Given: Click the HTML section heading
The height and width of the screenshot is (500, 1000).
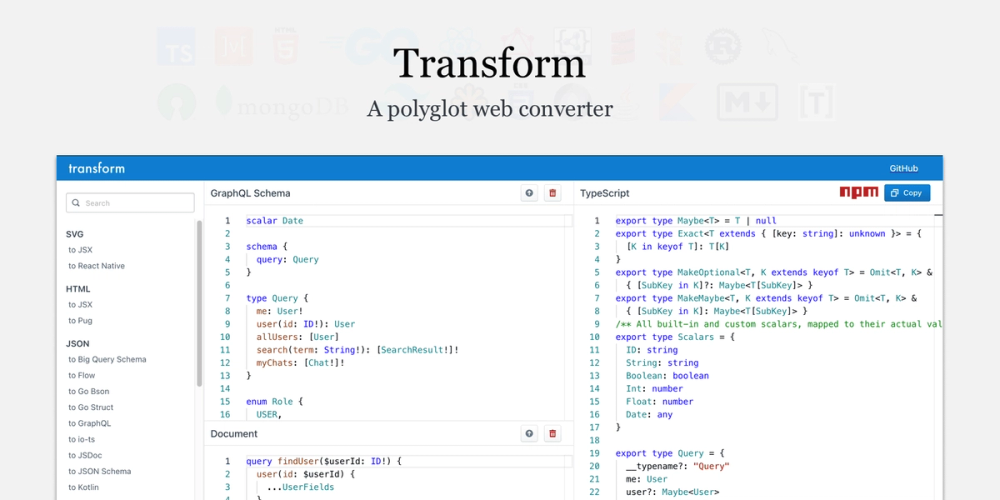Looking at the screenshot, I should 78,289.
